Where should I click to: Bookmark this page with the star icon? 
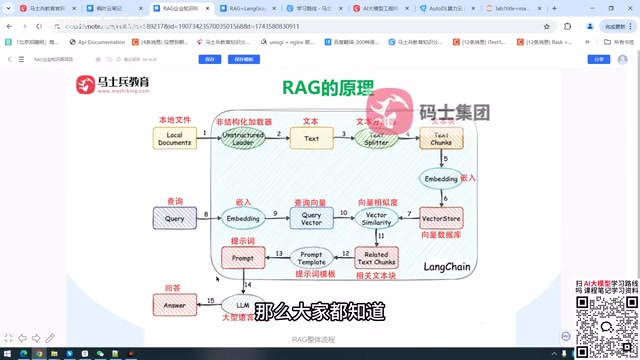point(547,27)
